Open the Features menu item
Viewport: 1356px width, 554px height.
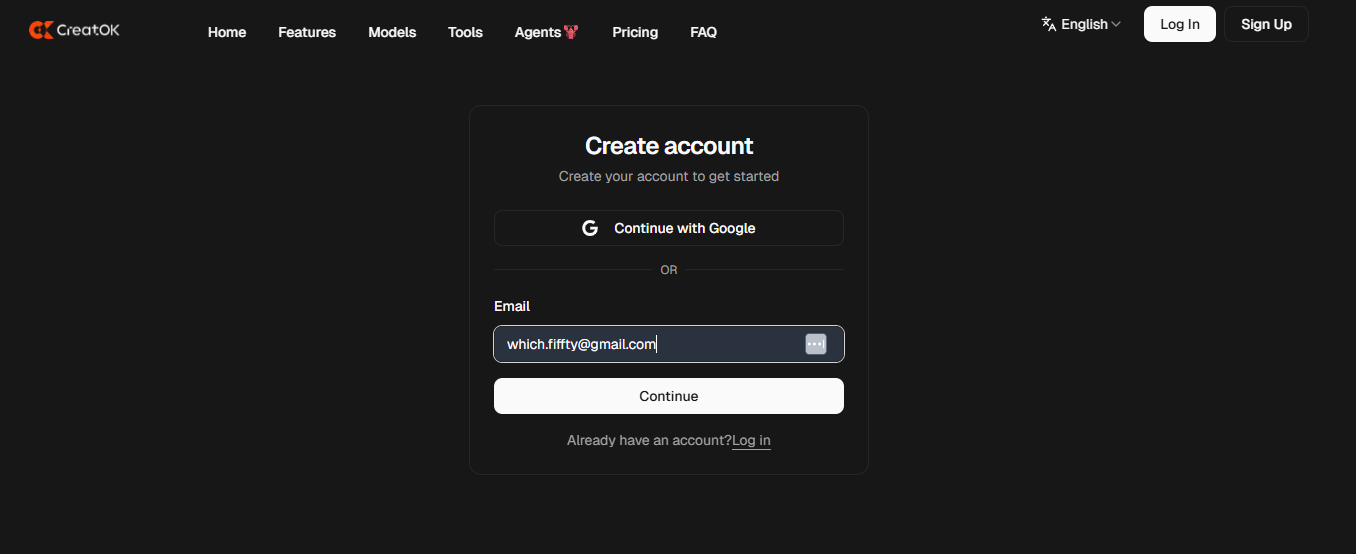click(307, 32)
